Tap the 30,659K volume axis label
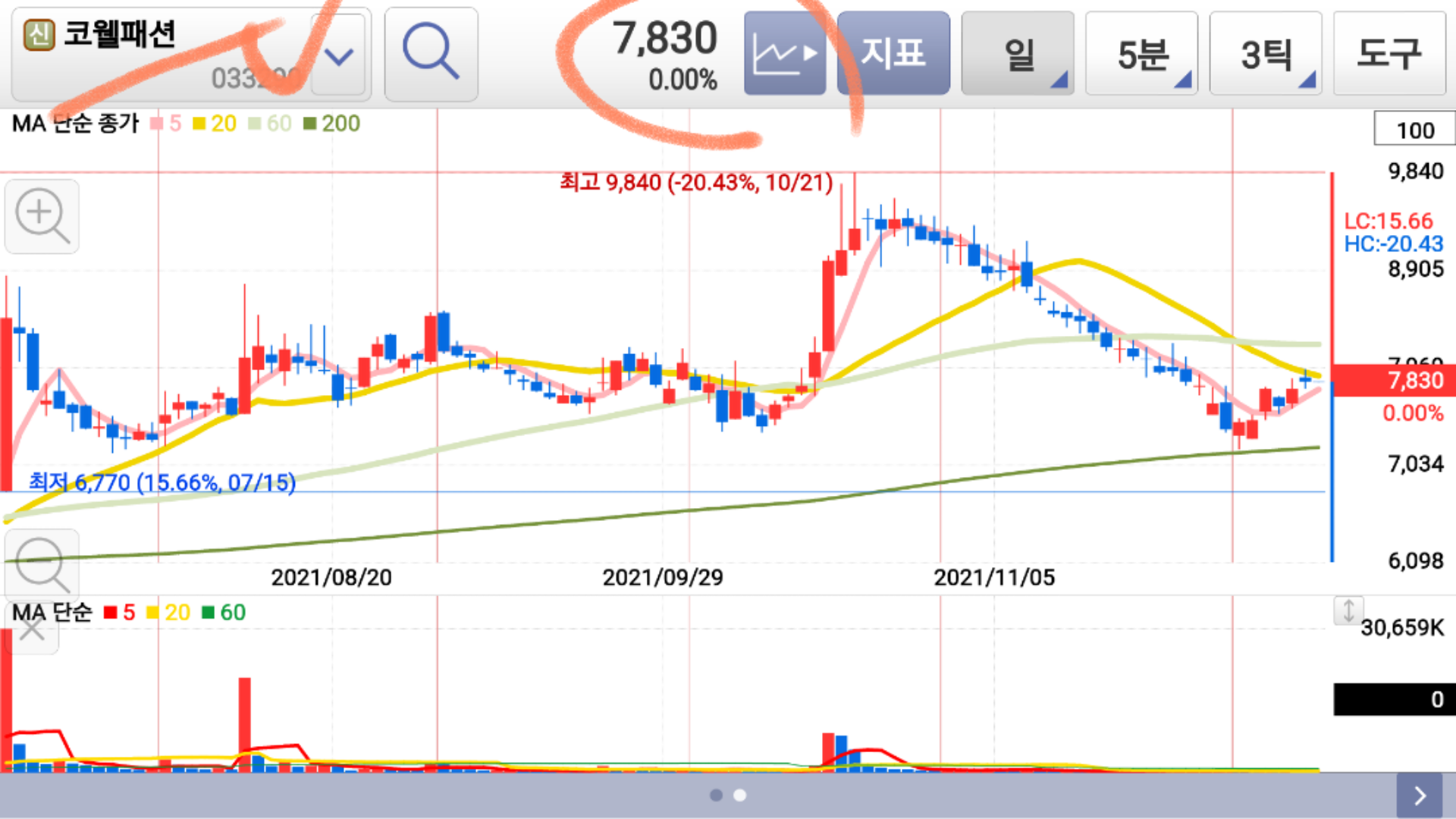 [x=1402, y=628]
